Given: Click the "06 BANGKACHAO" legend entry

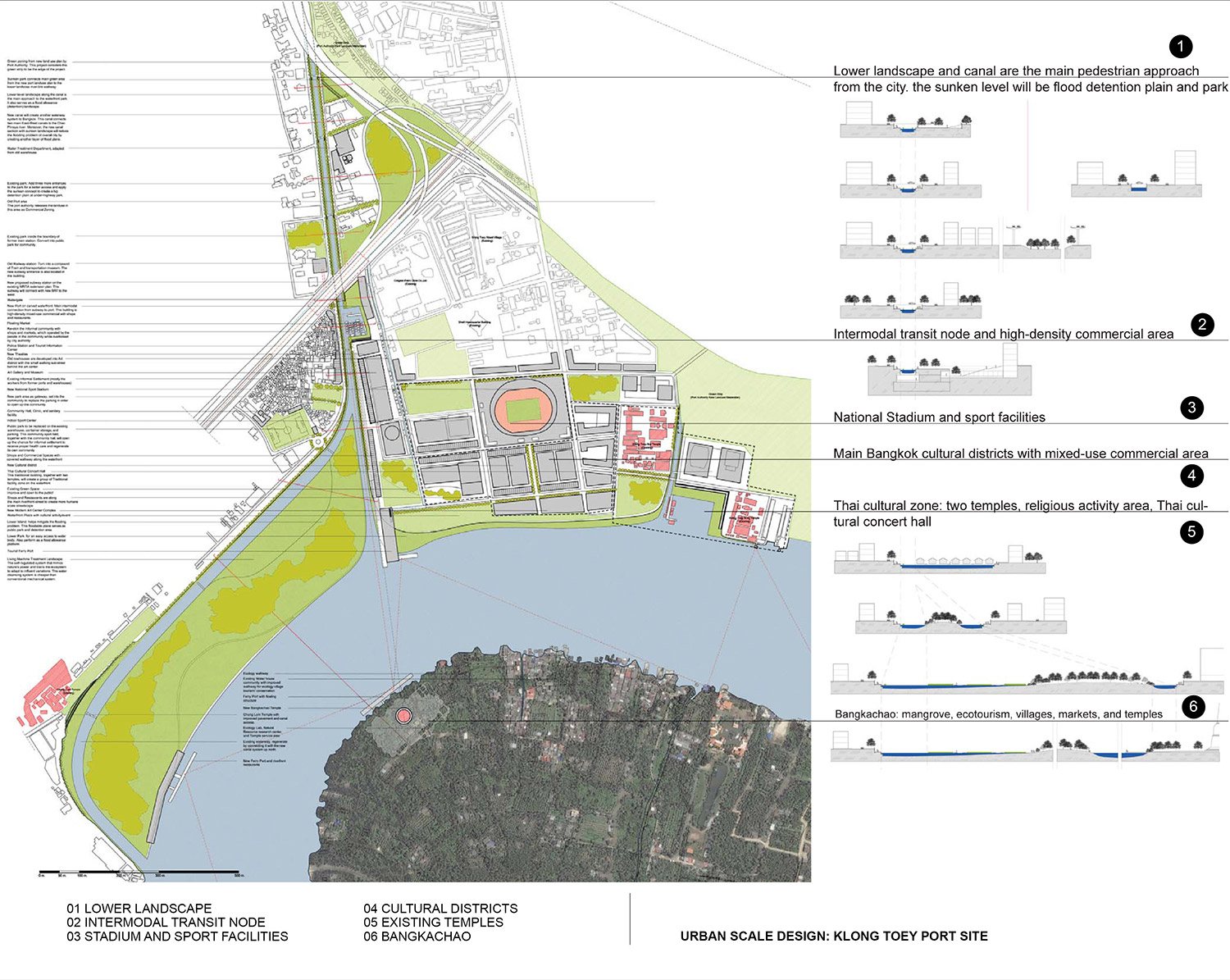Looking at the screenshot, I should pyautogui.click(x=417, y=937).
